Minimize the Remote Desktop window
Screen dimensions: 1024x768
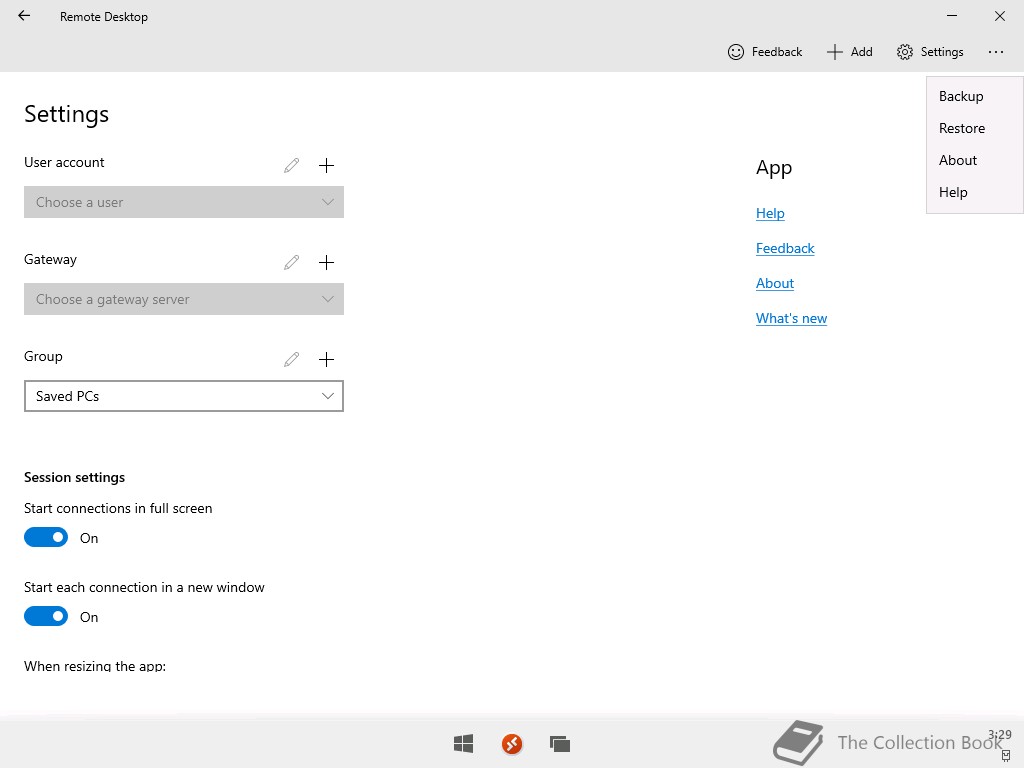click(x=952, y=16)
